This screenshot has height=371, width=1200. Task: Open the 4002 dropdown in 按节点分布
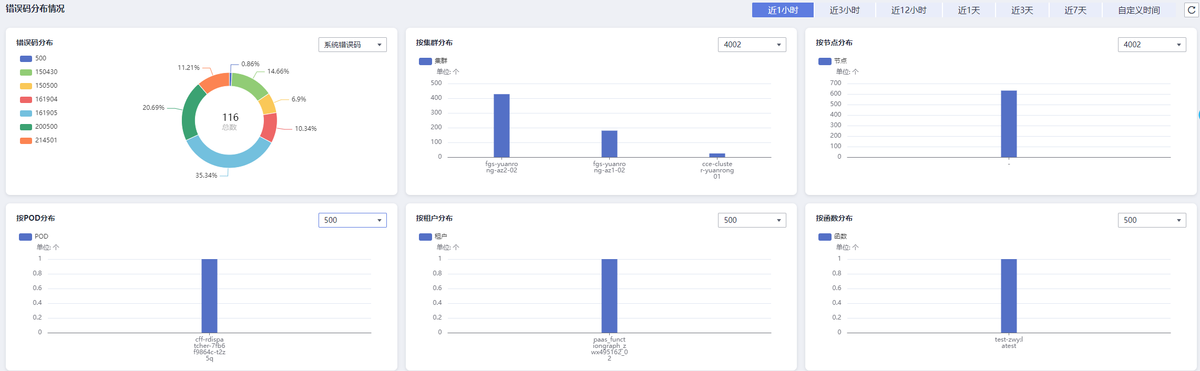(x=1152, y=45)
